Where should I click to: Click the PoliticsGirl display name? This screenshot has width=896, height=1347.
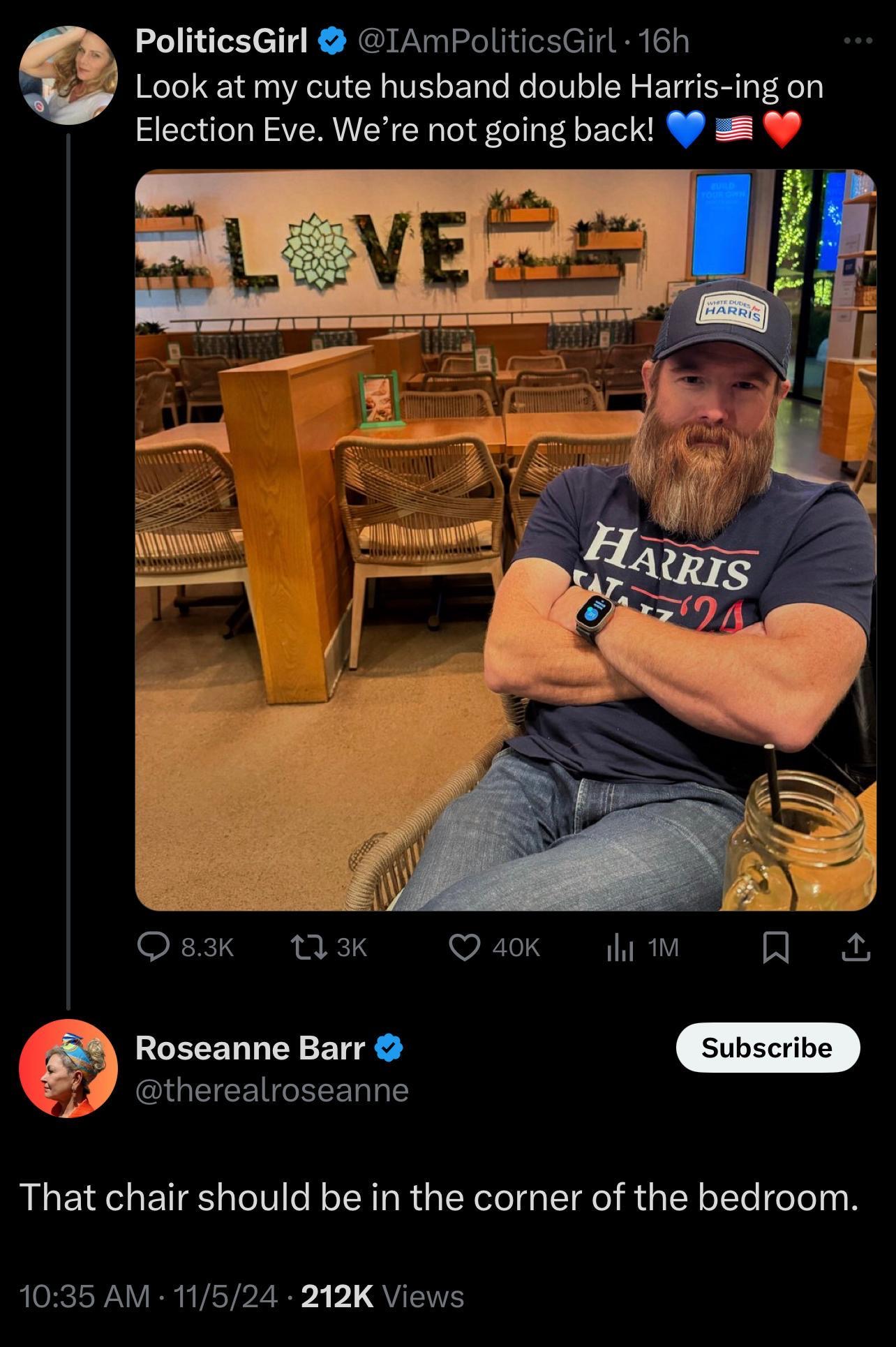221,41
